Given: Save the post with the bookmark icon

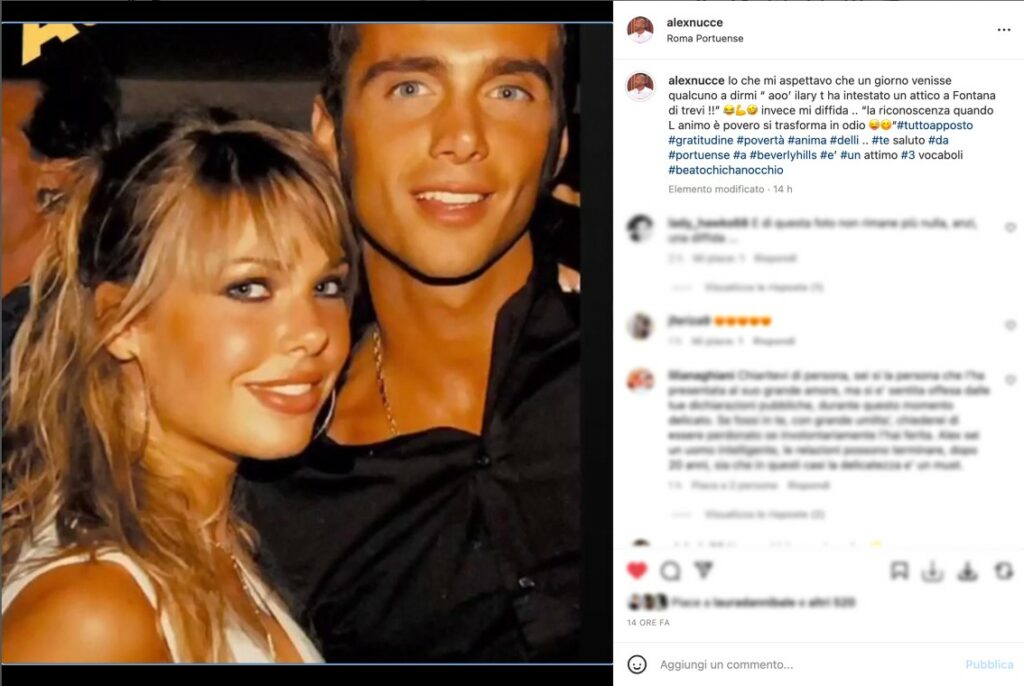Looking at the screenshot, I should [x=899, y=570].
